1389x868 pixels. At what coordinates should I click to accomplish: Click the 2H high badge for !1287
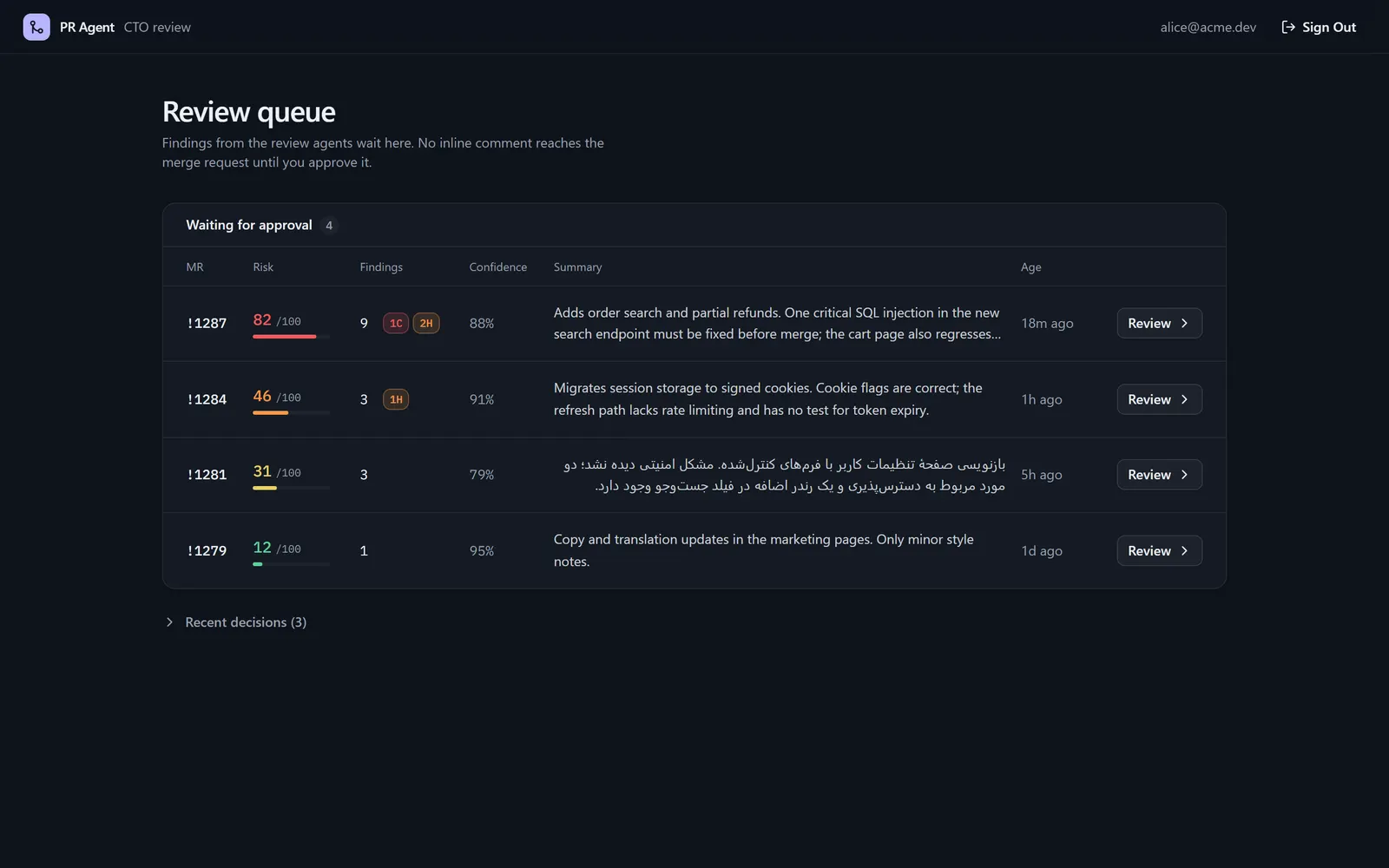(x=426, y=323)
